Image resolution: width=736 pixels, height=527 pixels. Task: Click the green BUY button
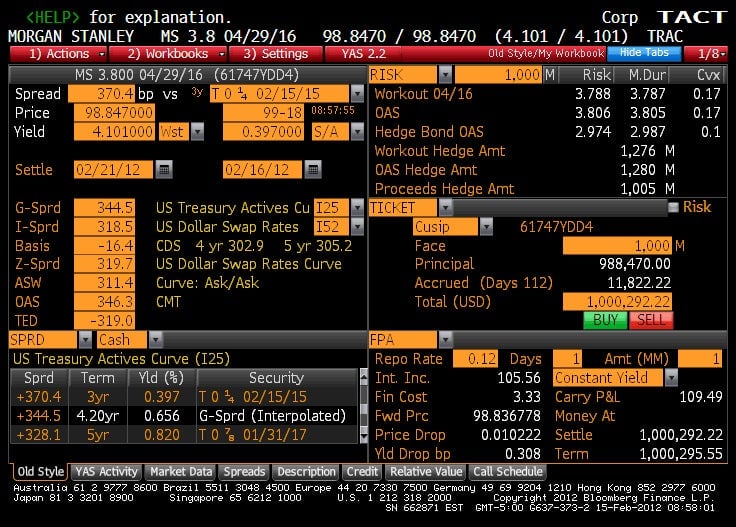[x=605, y=320]
